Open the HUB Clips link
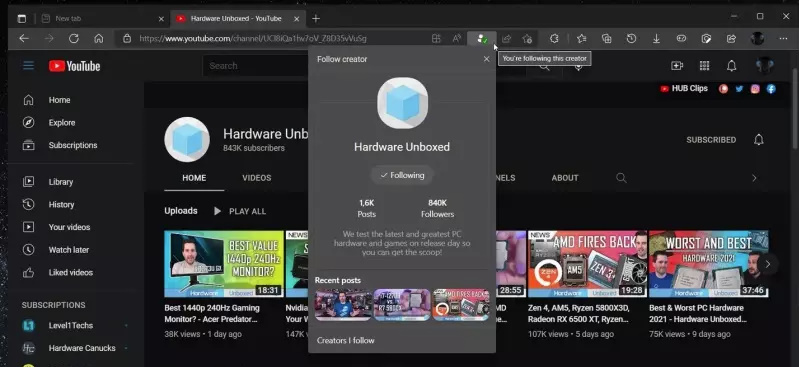 coord(684,89)
